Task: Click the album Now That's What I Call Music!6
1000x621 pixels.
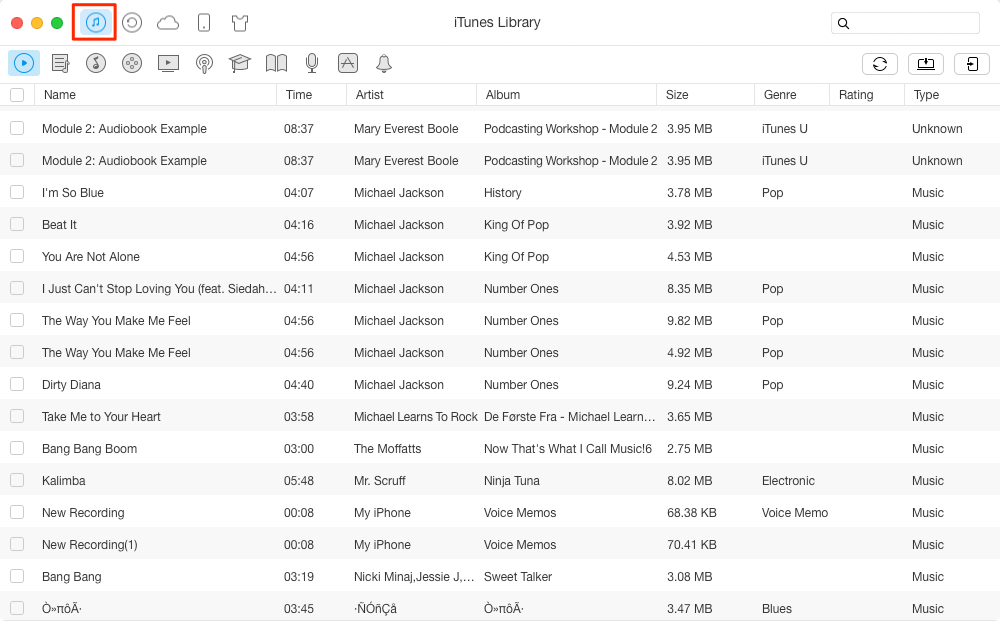Action: (568, 449)
